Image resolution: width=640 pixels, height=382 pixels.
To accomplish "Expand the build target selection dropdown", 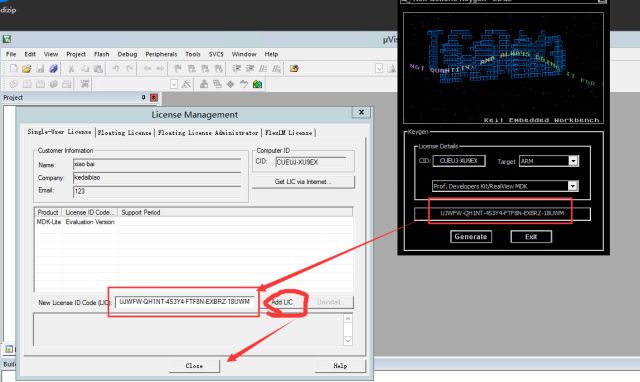I will (174, 84).
